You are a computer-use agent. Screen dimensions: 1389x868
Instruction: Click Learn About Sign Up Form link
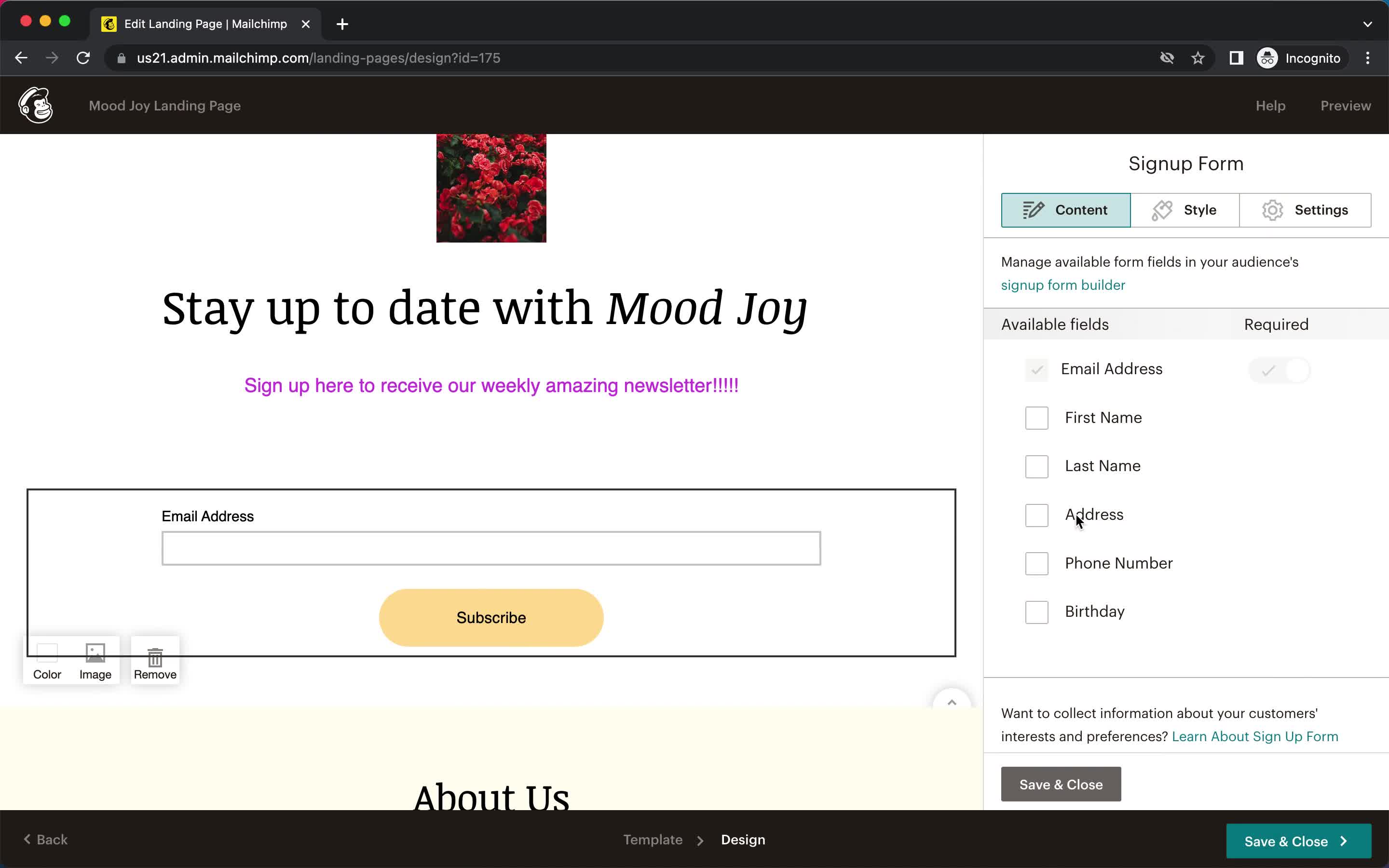pos(1255,736)
